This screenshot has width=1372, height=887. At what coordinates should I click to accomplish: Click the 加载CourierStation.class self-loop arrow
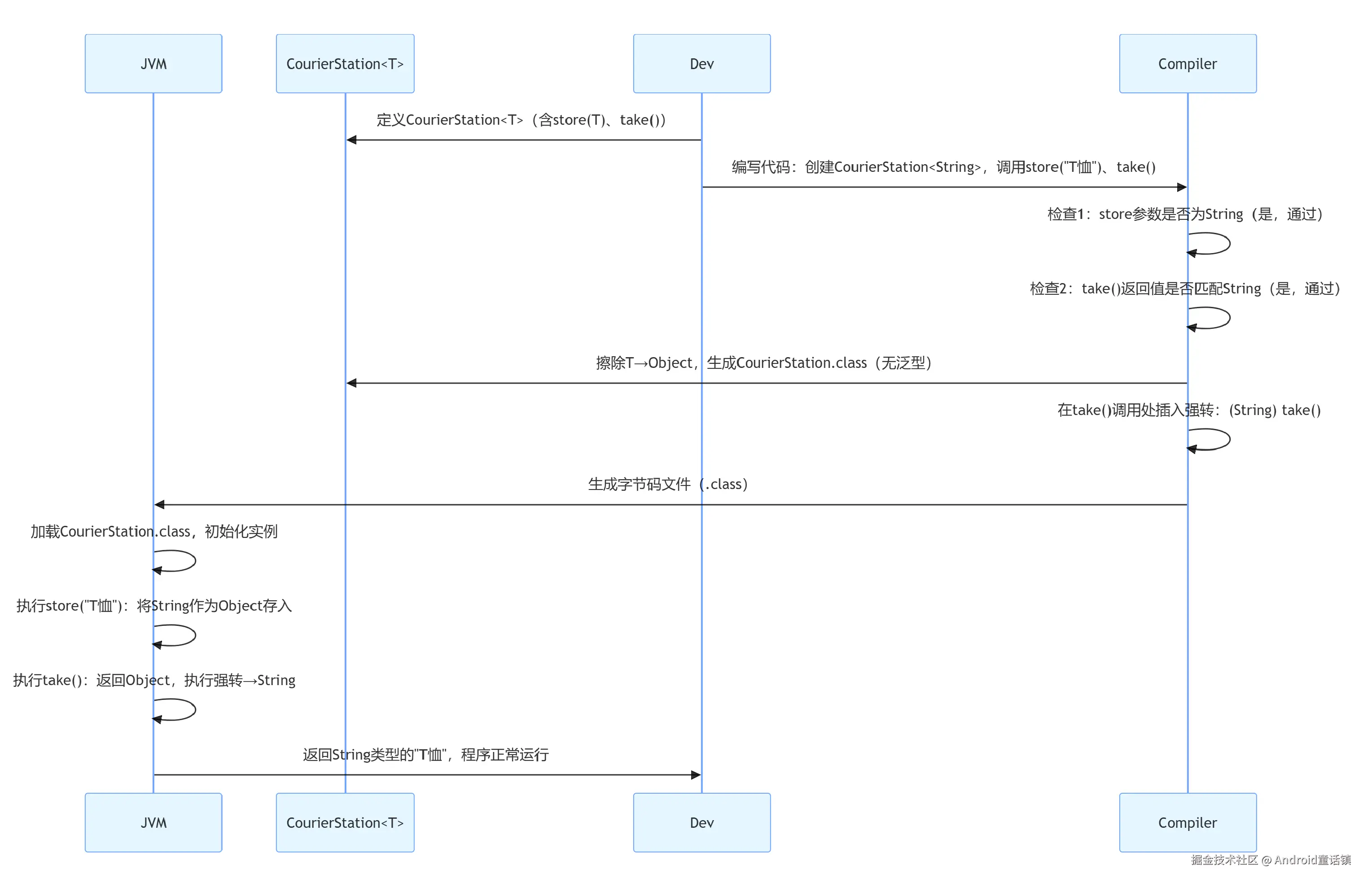175,561
